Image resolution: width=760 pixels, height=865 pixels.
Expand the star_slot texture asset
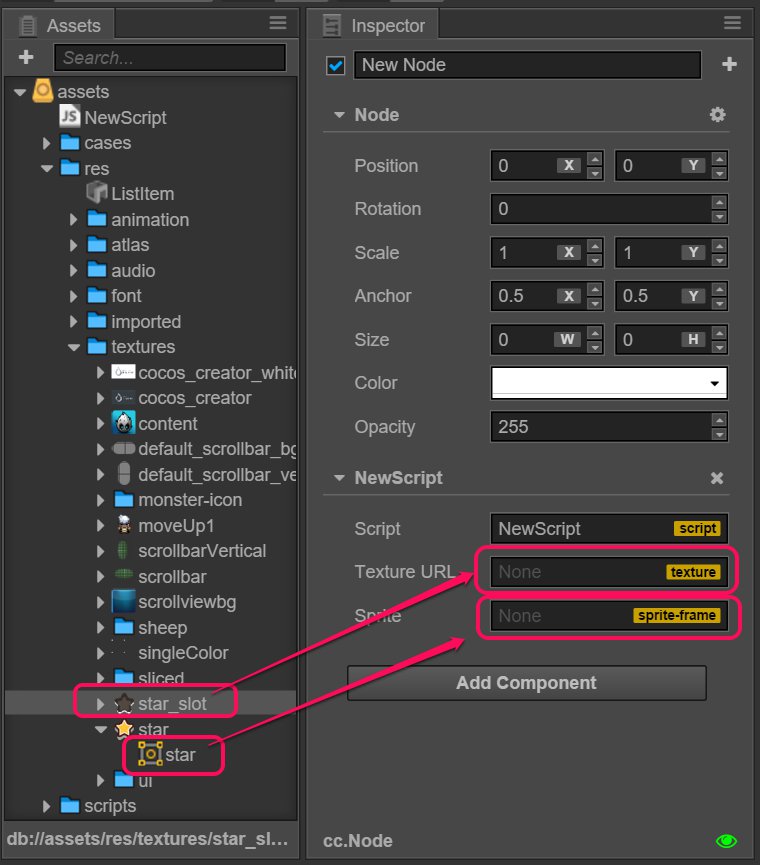pos(99,704)
